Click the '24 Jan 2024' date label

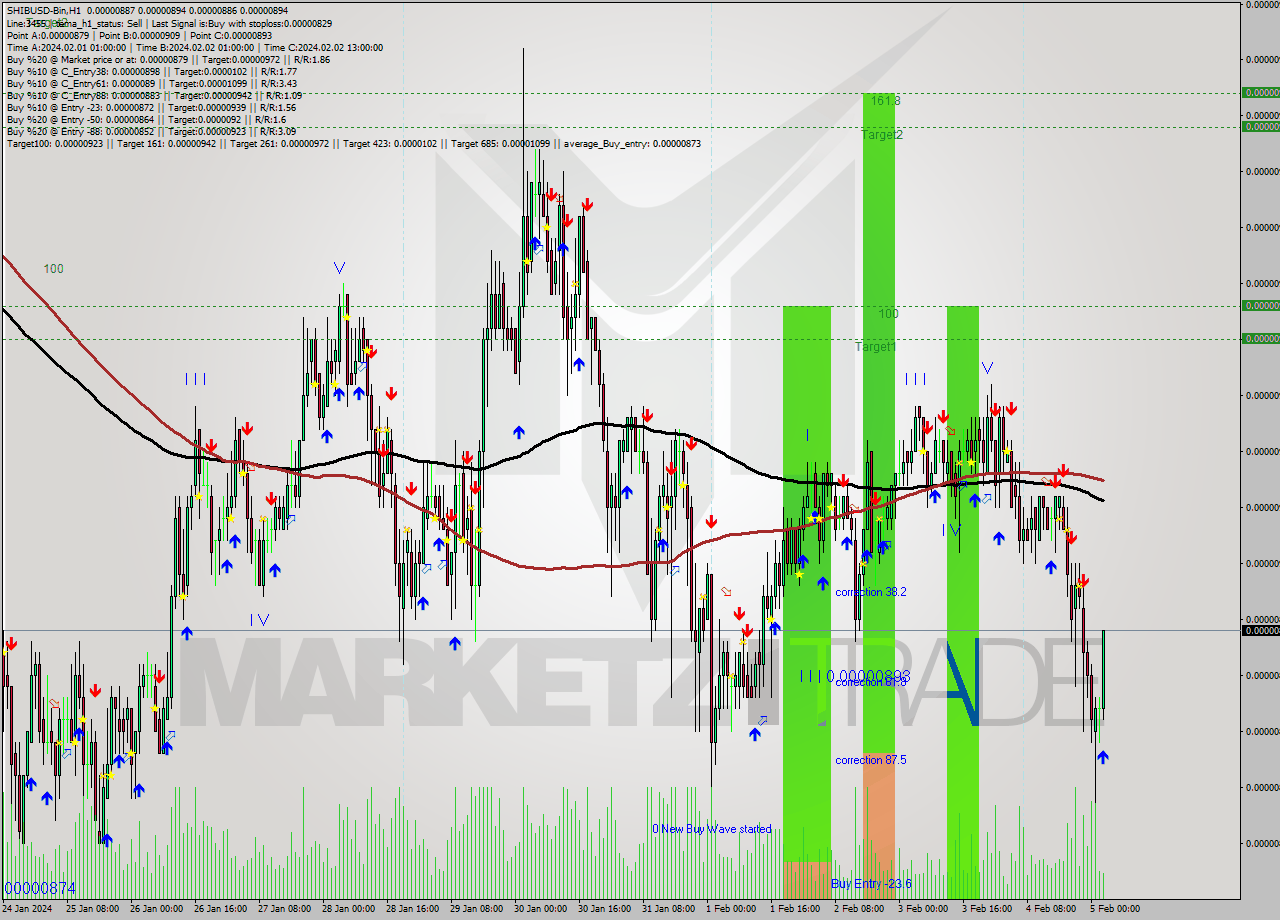tap(28, 909)
